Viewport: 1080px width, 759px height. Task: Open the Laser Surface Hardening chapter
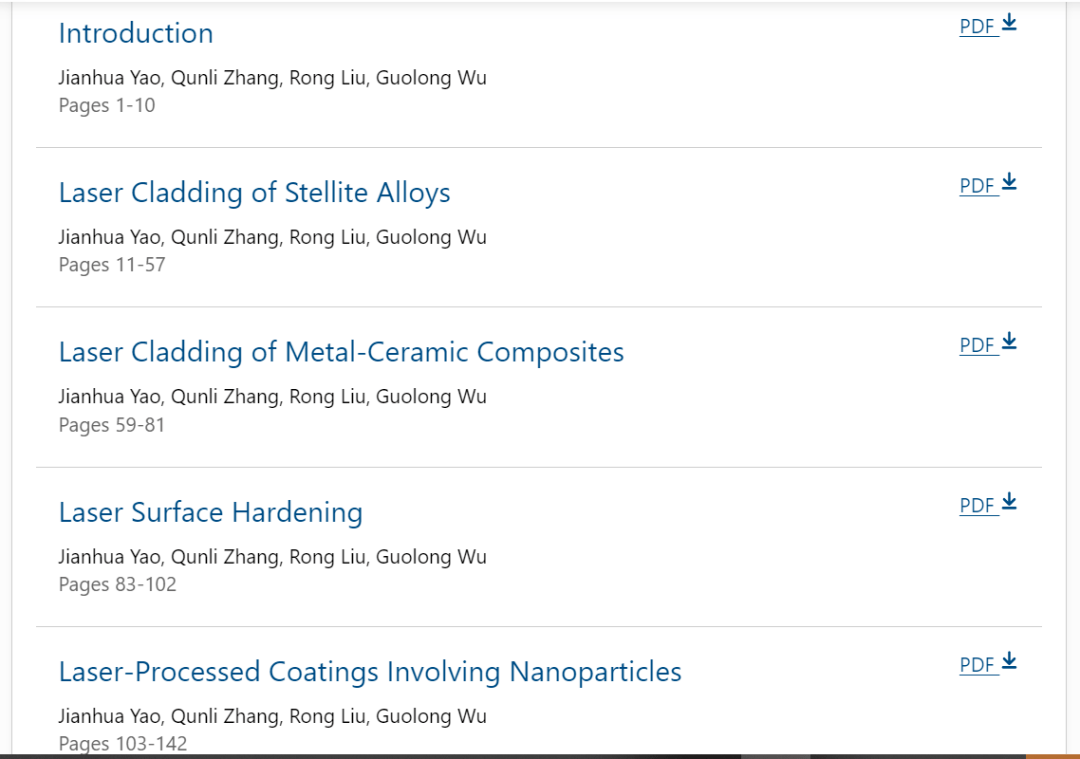tap(210, 512)
